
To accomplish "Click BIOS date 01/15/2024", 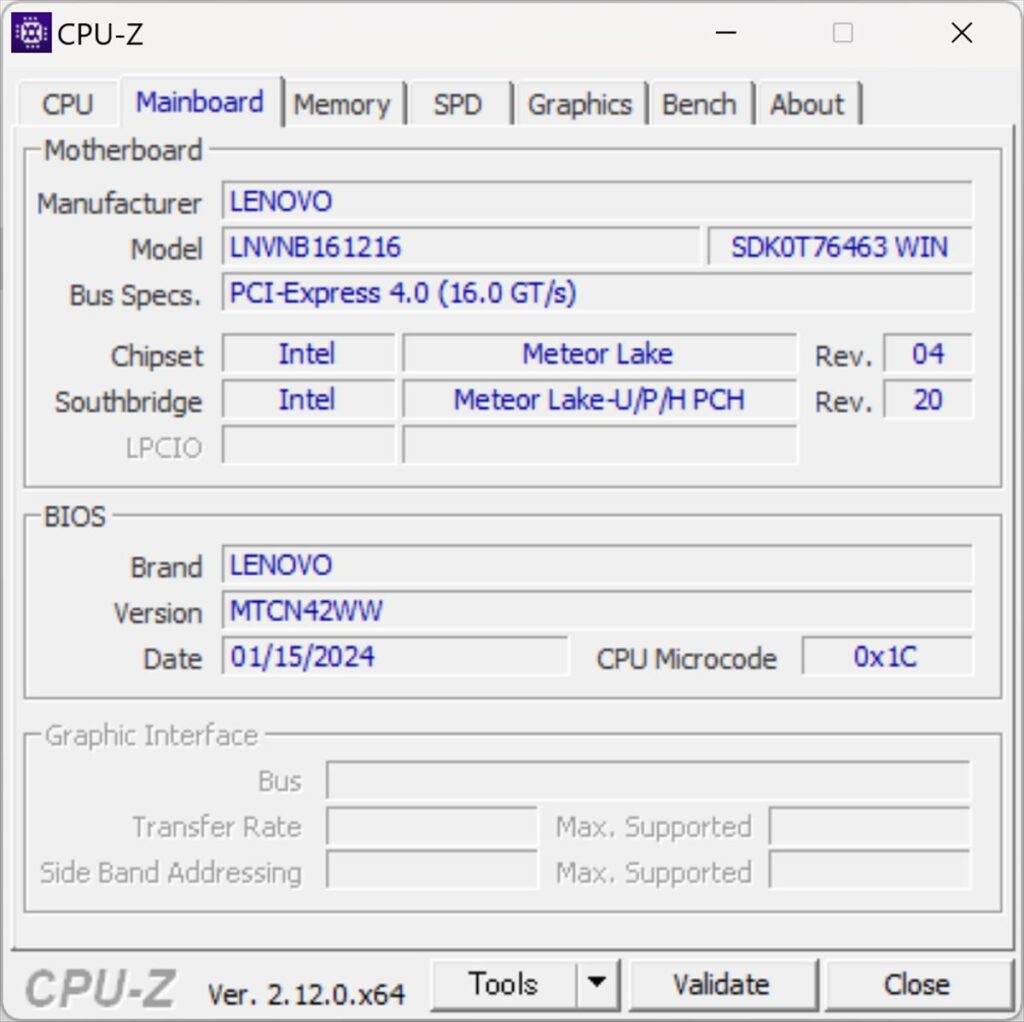I will click(x=394, y=656).
